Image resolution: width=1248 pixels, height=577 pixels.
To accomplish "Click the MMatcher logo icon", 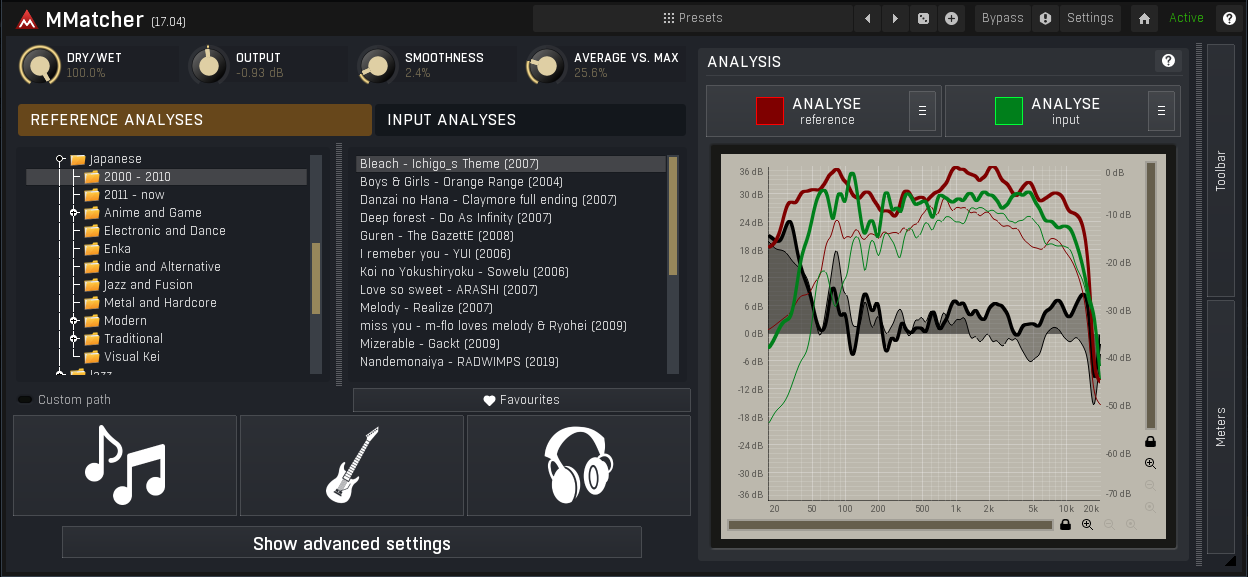I will click(28, 19).
